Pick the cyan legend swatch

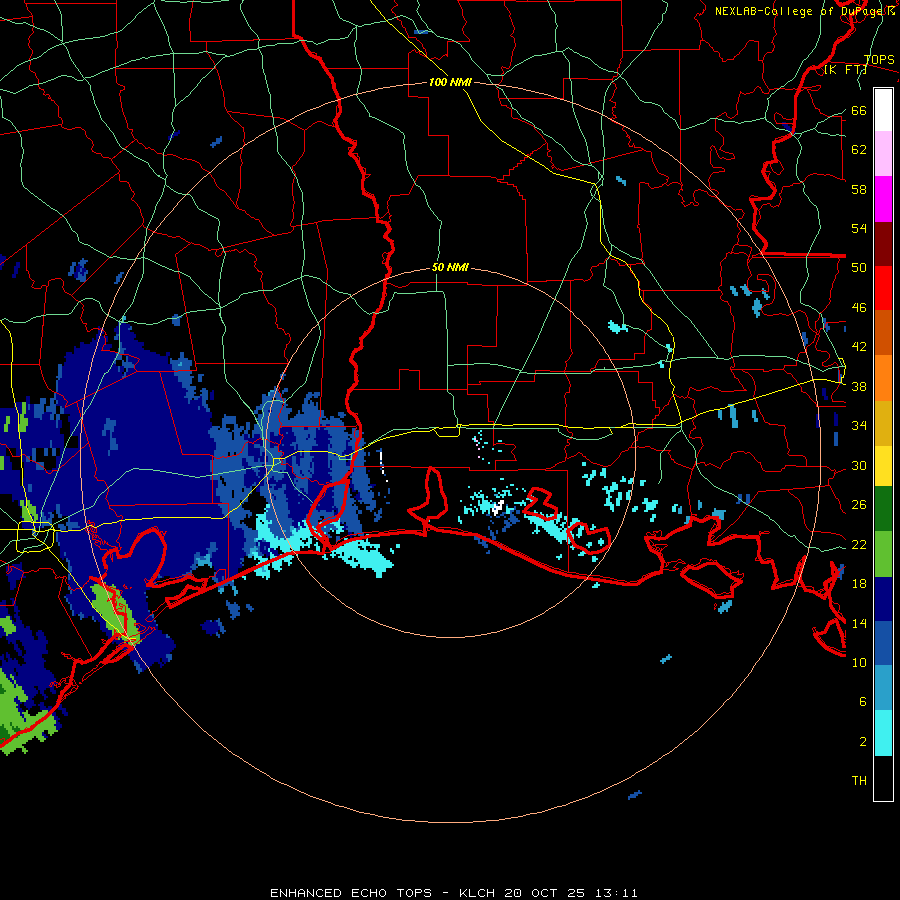point(883,733)
